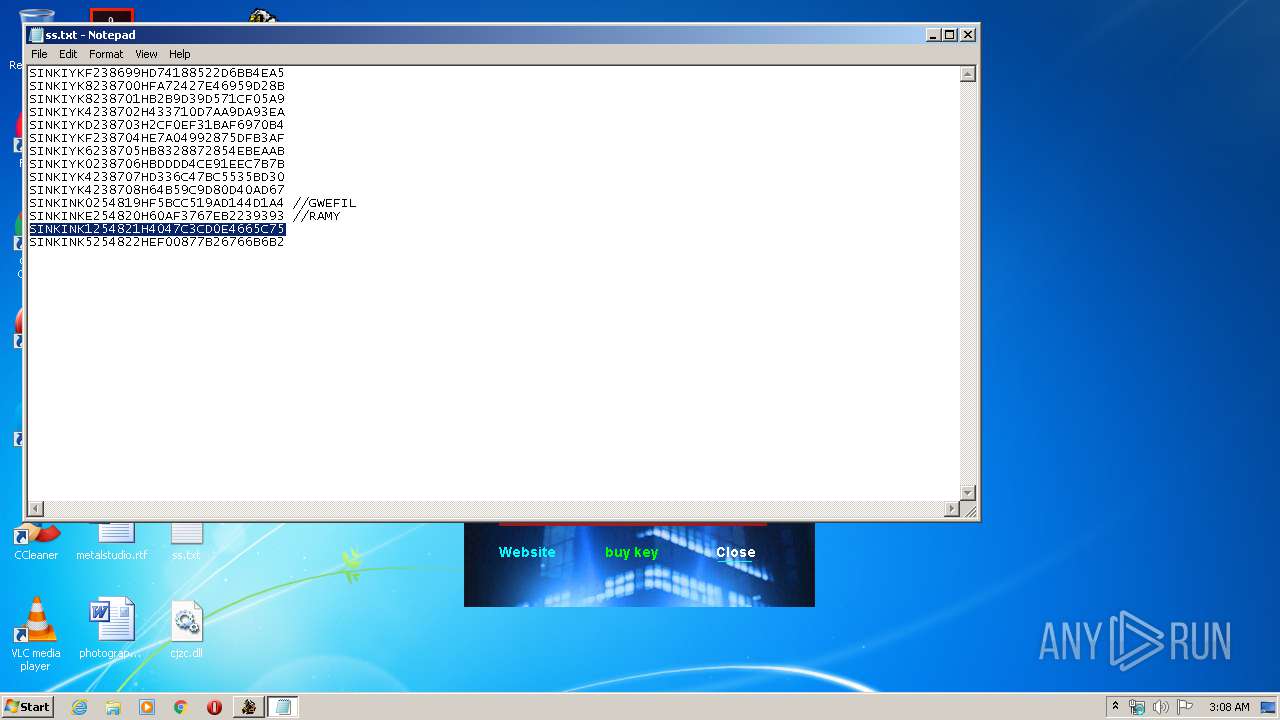Image resolution: width=1280 pixels, height=720 pixels.
Task: Click line SINKIYKF238699HD74188522D6BB4EA5
Action: tap(157, 73)
